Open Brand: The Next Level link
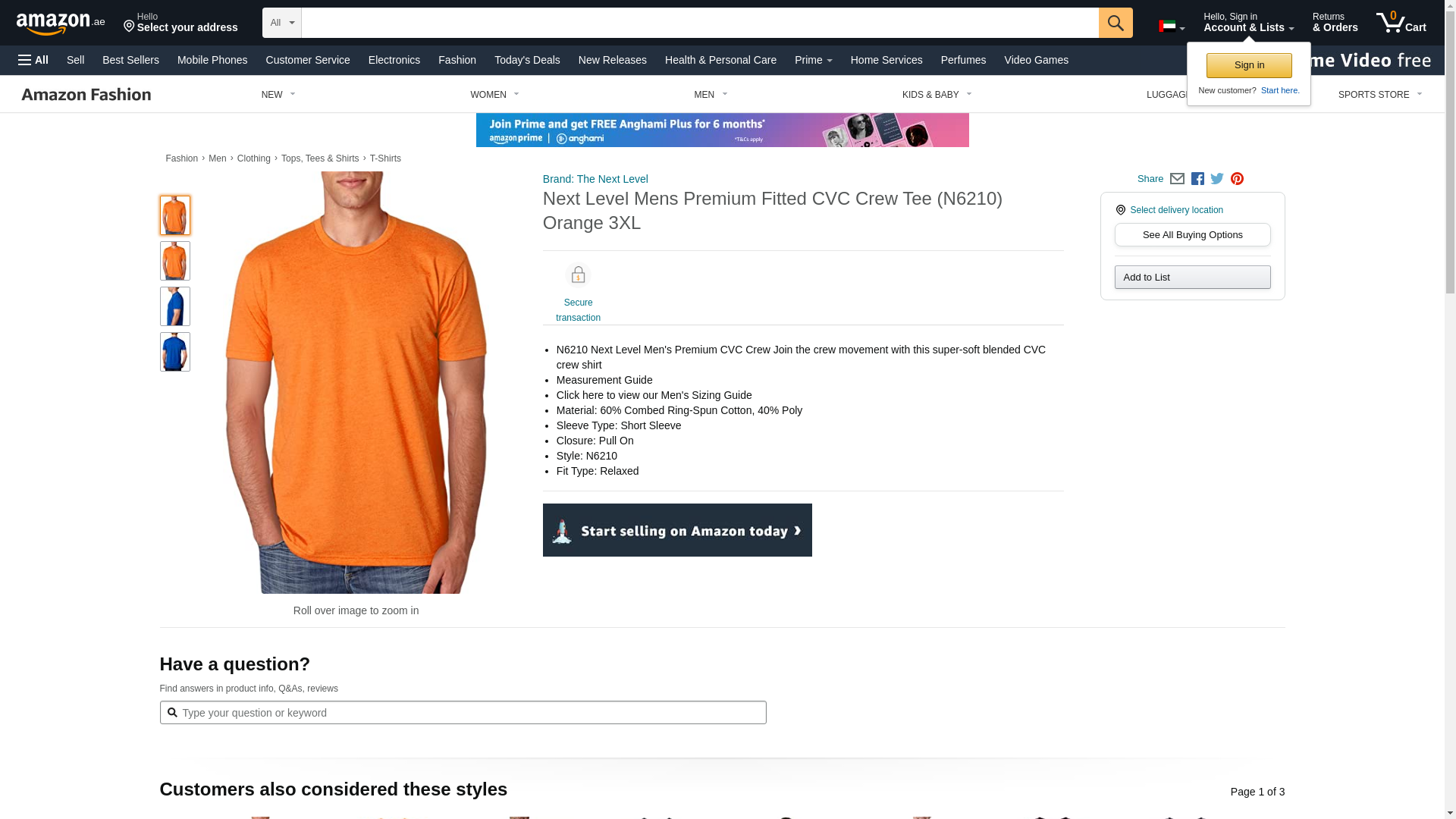This screenshot has height=819, width=1456. 595,179
